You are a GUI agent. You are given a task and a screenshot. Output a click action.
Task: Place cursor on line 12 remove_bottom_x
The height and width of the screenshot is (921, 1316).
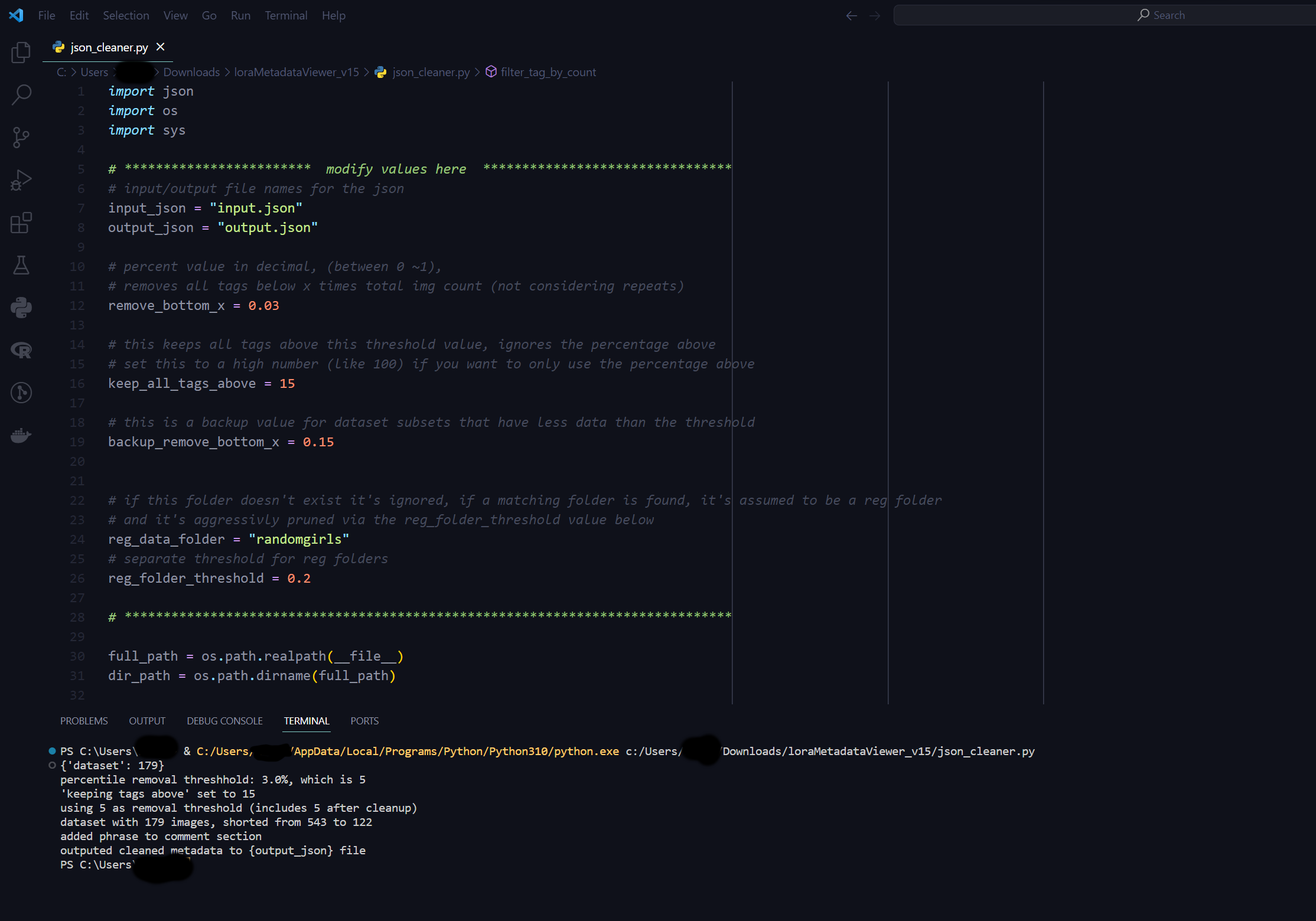point(167,306)
